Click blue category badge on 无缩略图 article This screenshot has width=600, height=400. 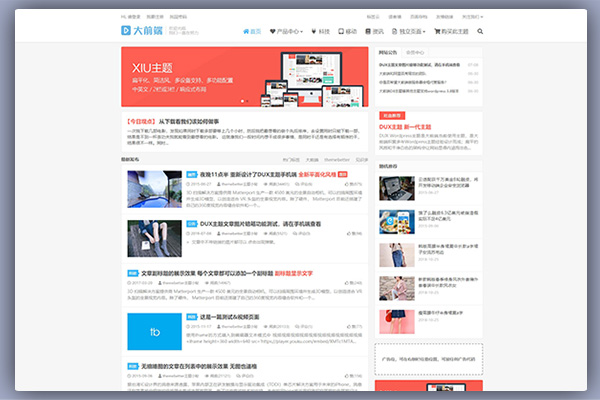(133, 366)
